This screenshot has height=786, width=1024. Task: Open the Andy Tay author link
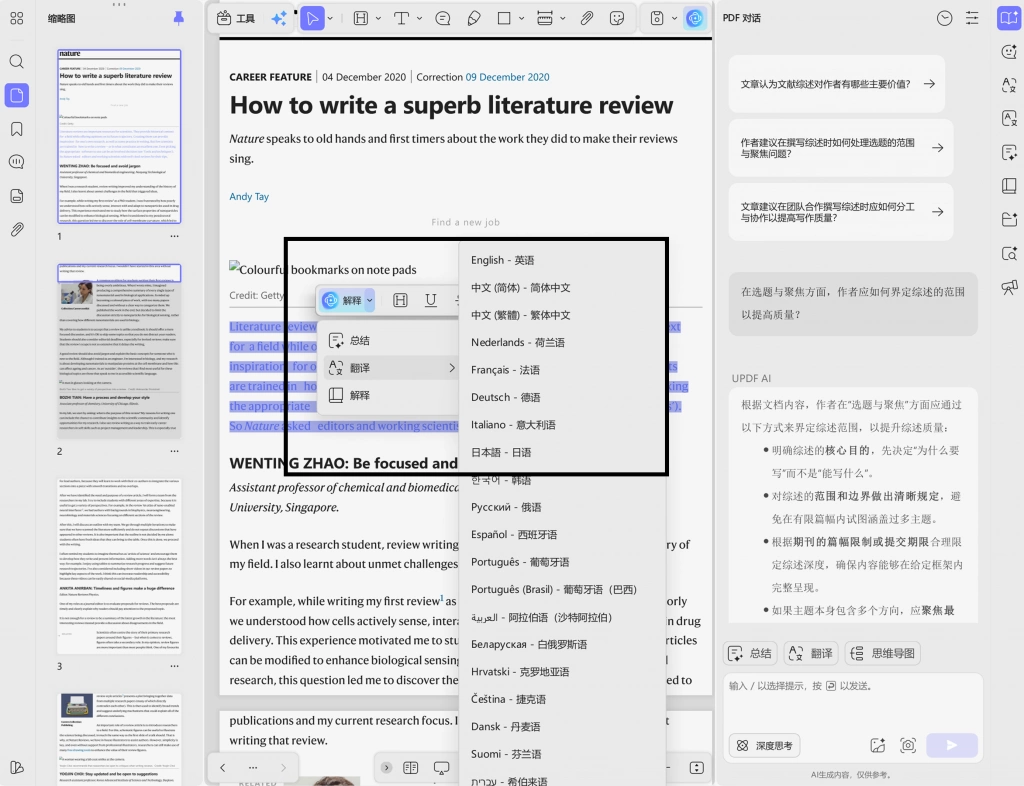249,196
